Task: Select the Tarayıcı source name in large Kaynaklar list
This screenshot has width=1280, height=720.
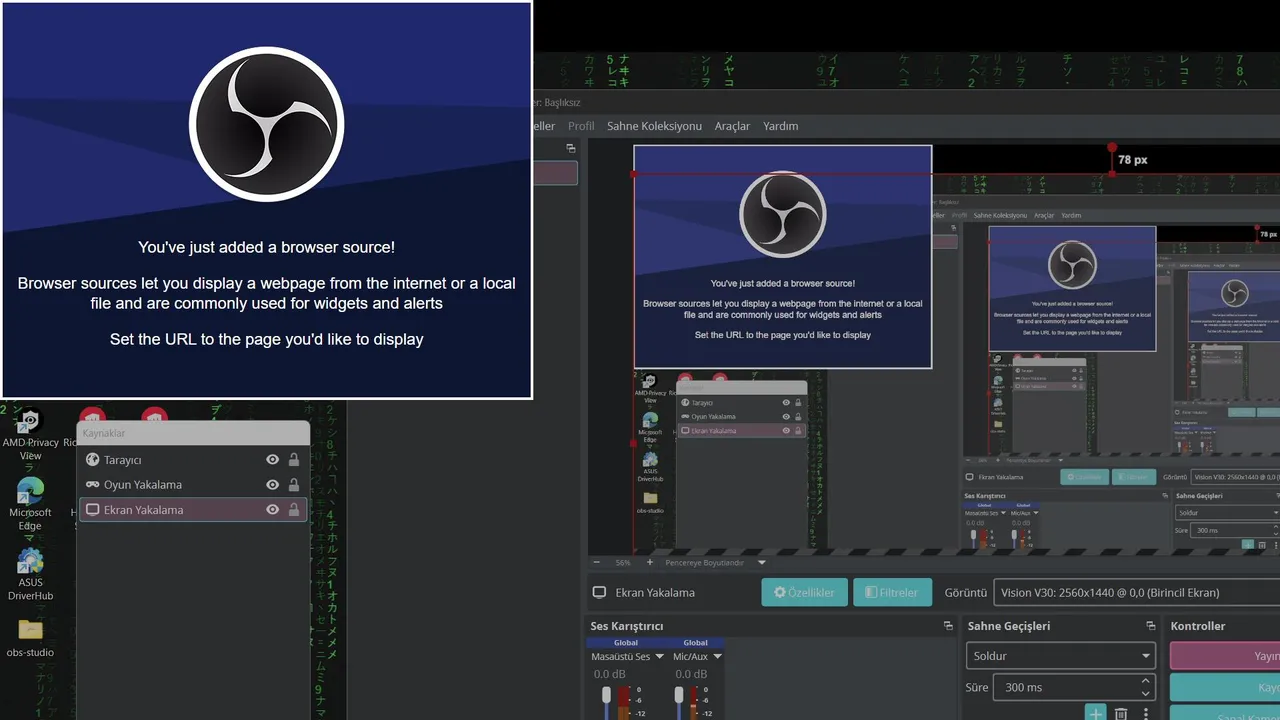Action: [x=123, y=460]
